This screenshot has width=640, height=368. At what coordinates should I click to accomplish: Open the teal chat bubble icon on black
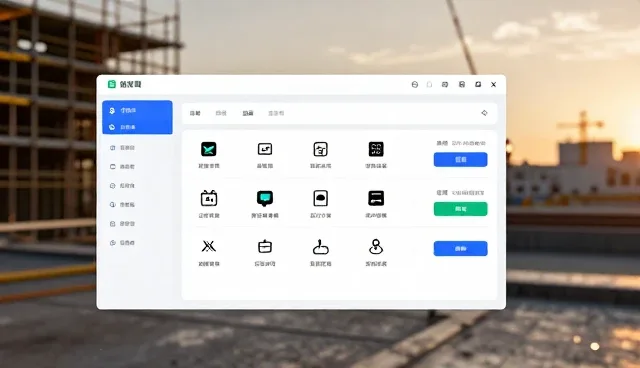click(x=265, y=198)
